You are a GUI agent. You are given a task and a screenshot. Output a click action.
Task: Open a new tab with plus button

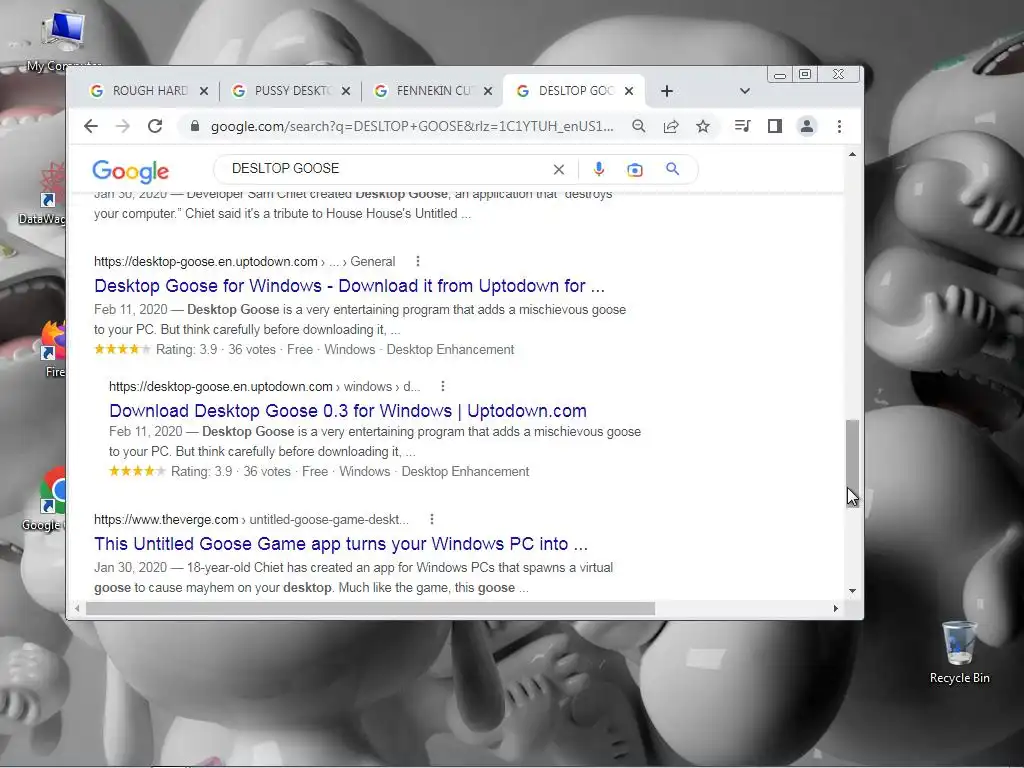click(667, 91)
